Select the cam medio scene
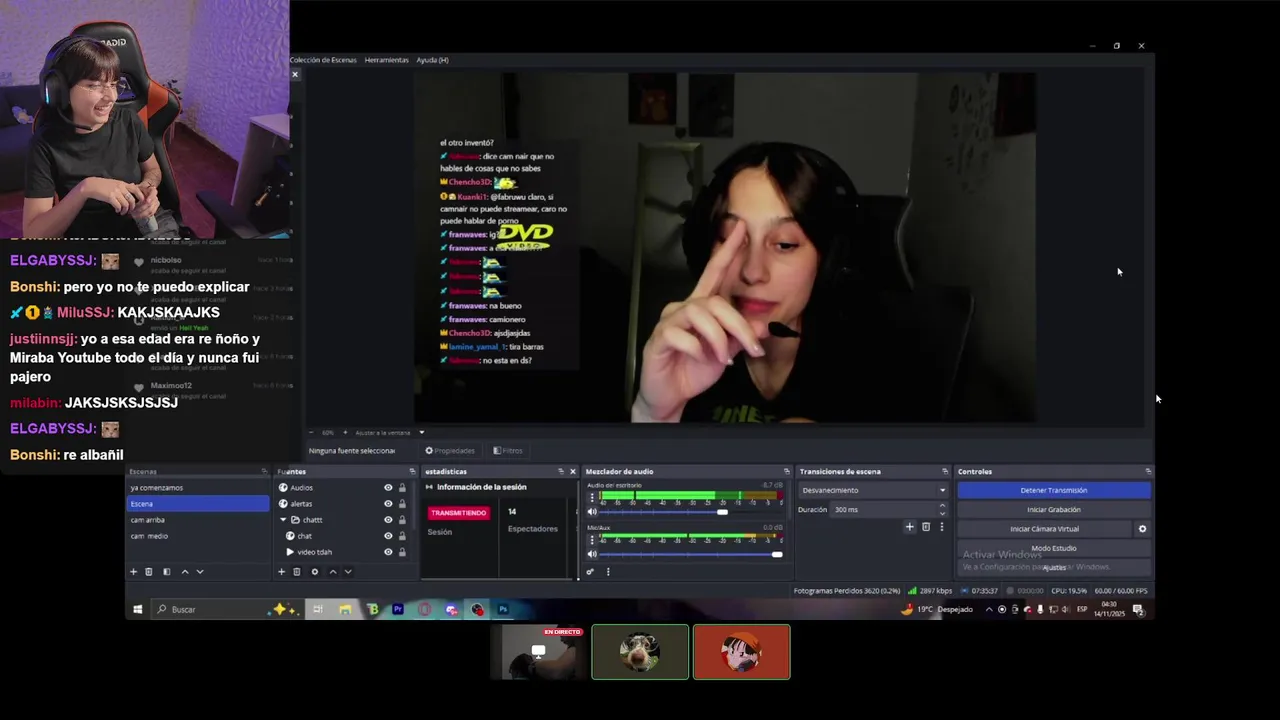Image resolution: width=1280 pixels, height=720 pixels. pos(198,536)
